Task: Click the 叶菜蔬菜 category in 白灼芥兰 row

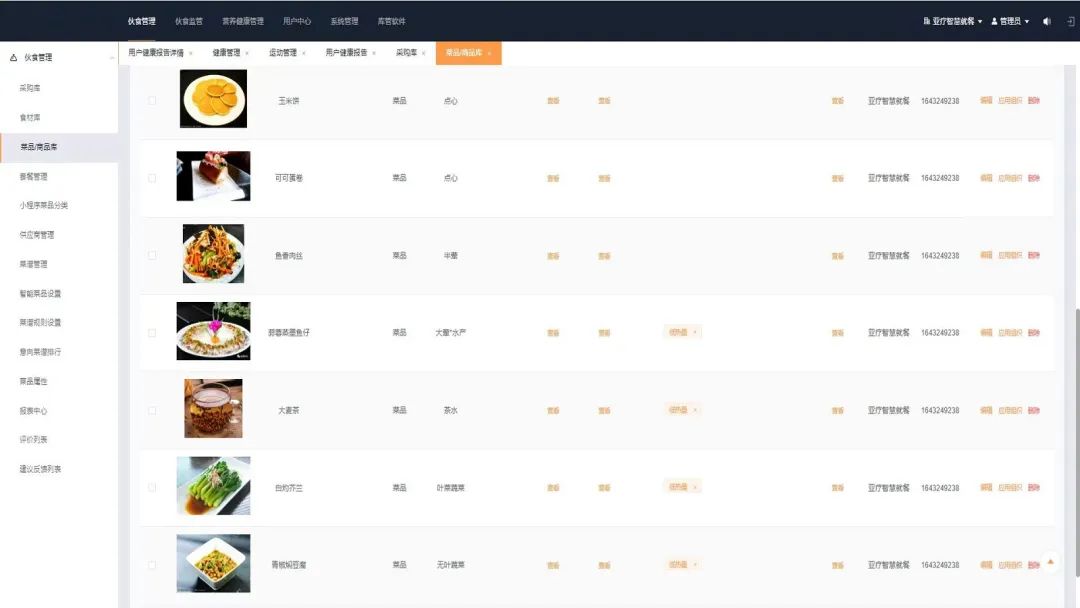Action: [450, 488]
